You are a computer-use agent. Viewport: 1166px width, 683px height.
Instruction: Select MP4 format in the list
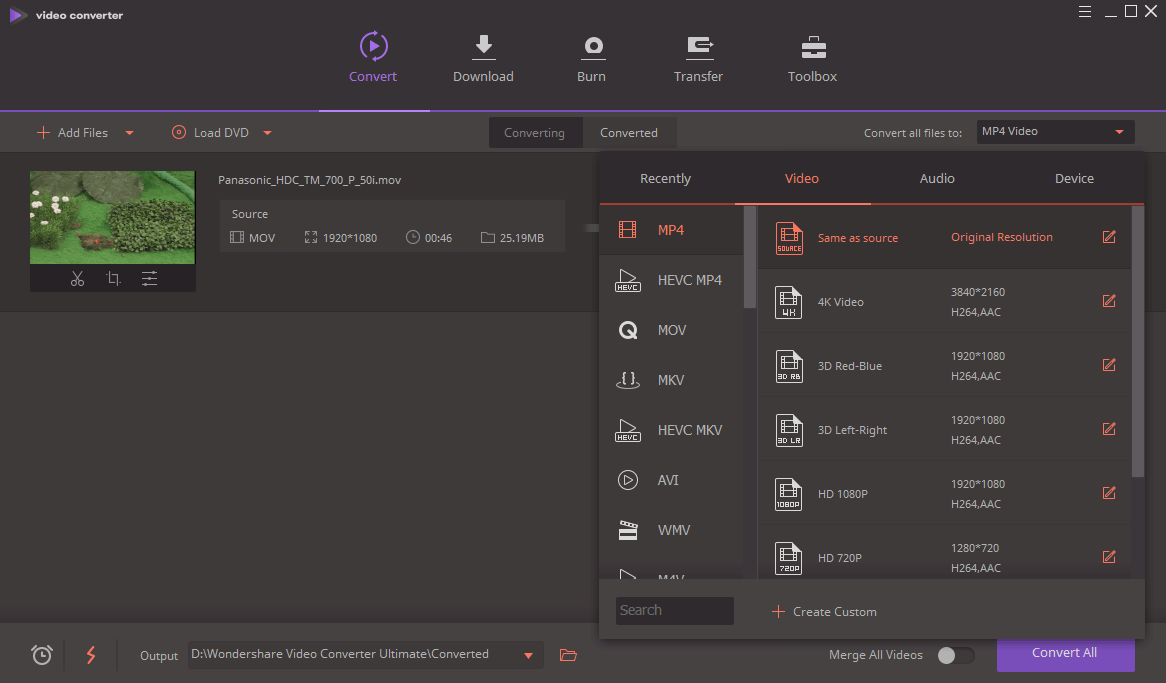(671, 230)
